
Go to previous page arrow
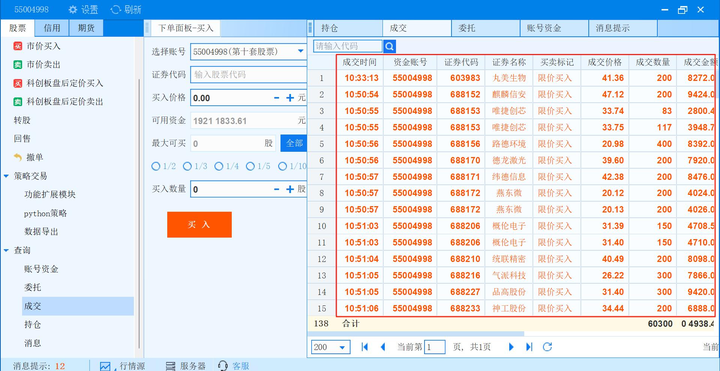pyautogui.click(x=382, y=347)
